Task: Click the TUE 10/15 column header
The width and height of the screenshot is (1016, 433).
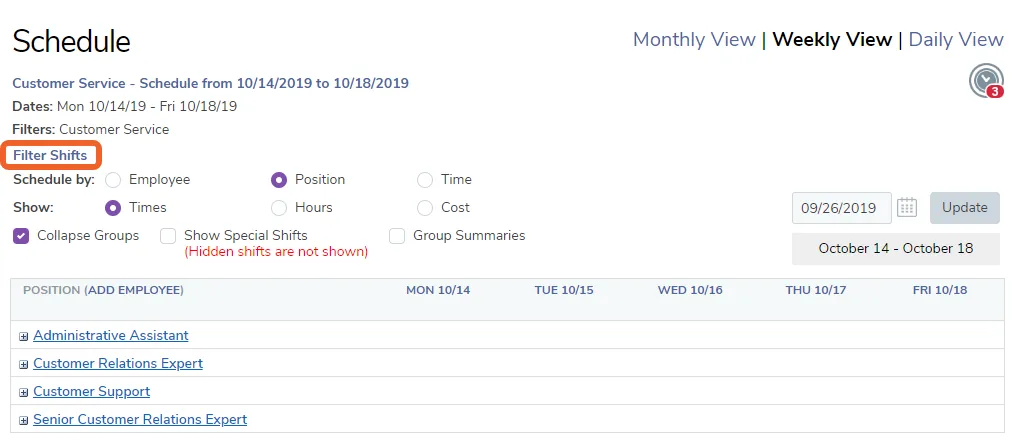Action: point(564,290)
